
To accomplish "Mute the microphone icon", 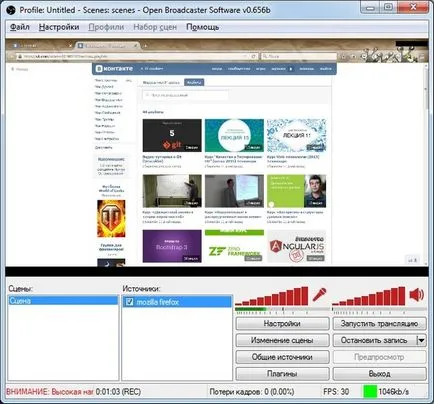I will 319,295.
